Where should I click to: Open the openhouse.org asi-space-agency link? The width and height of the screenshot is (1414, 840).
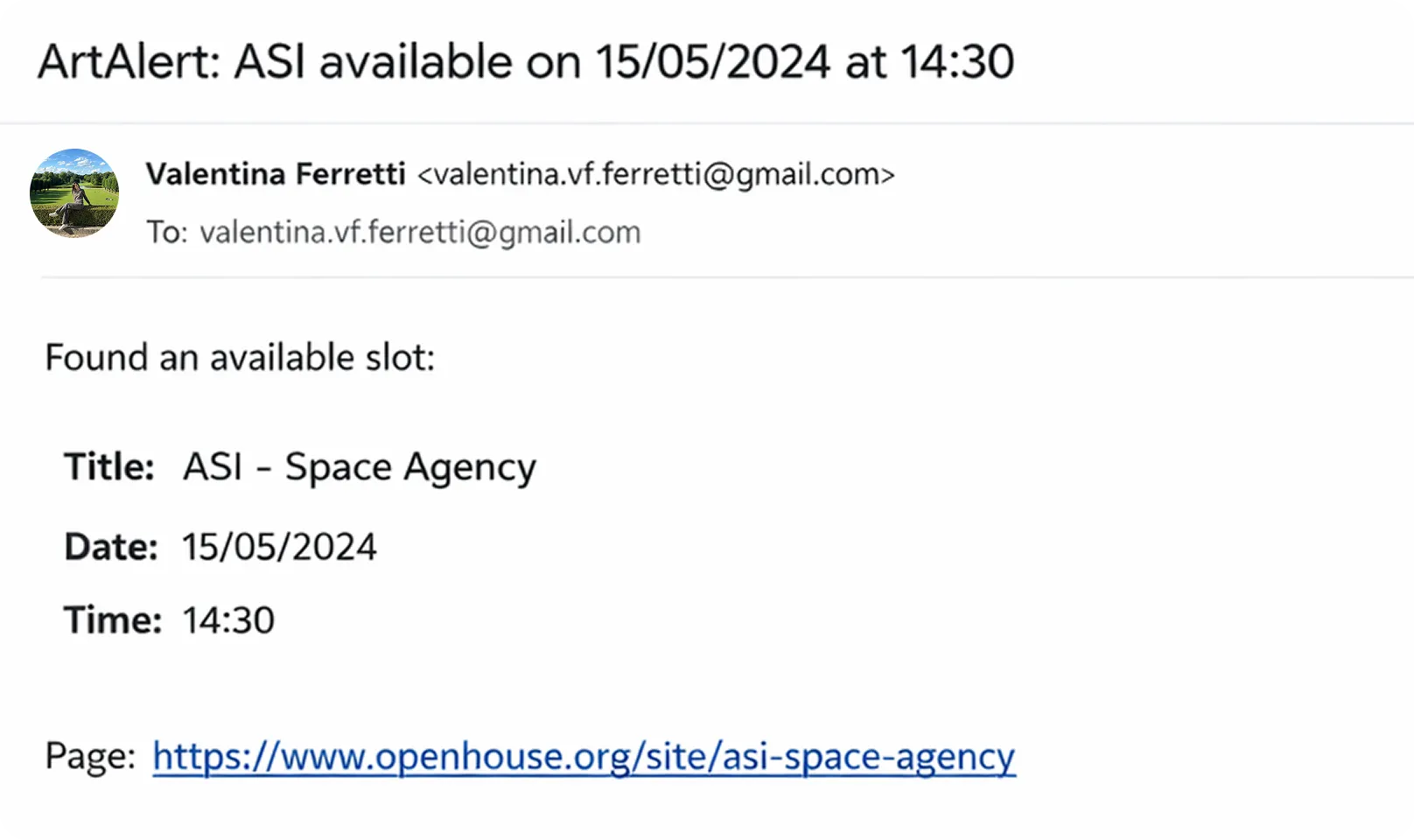[584, 756]
